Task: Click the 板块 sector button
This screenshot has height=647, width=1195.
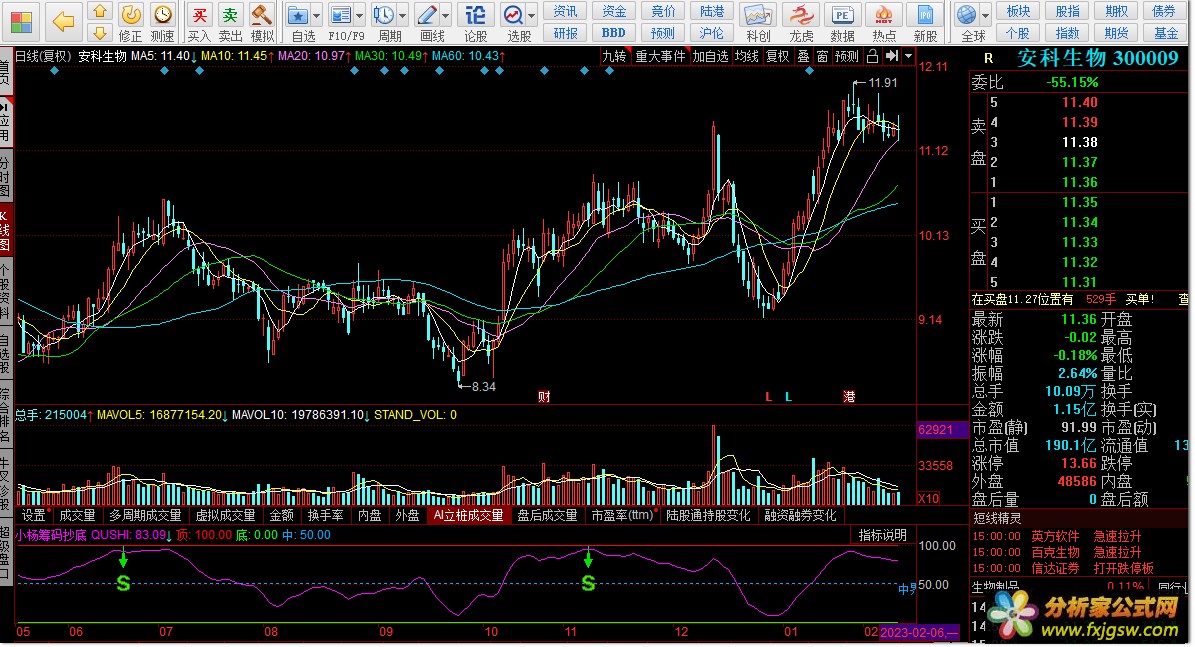Action: (x=1018, y=11)
